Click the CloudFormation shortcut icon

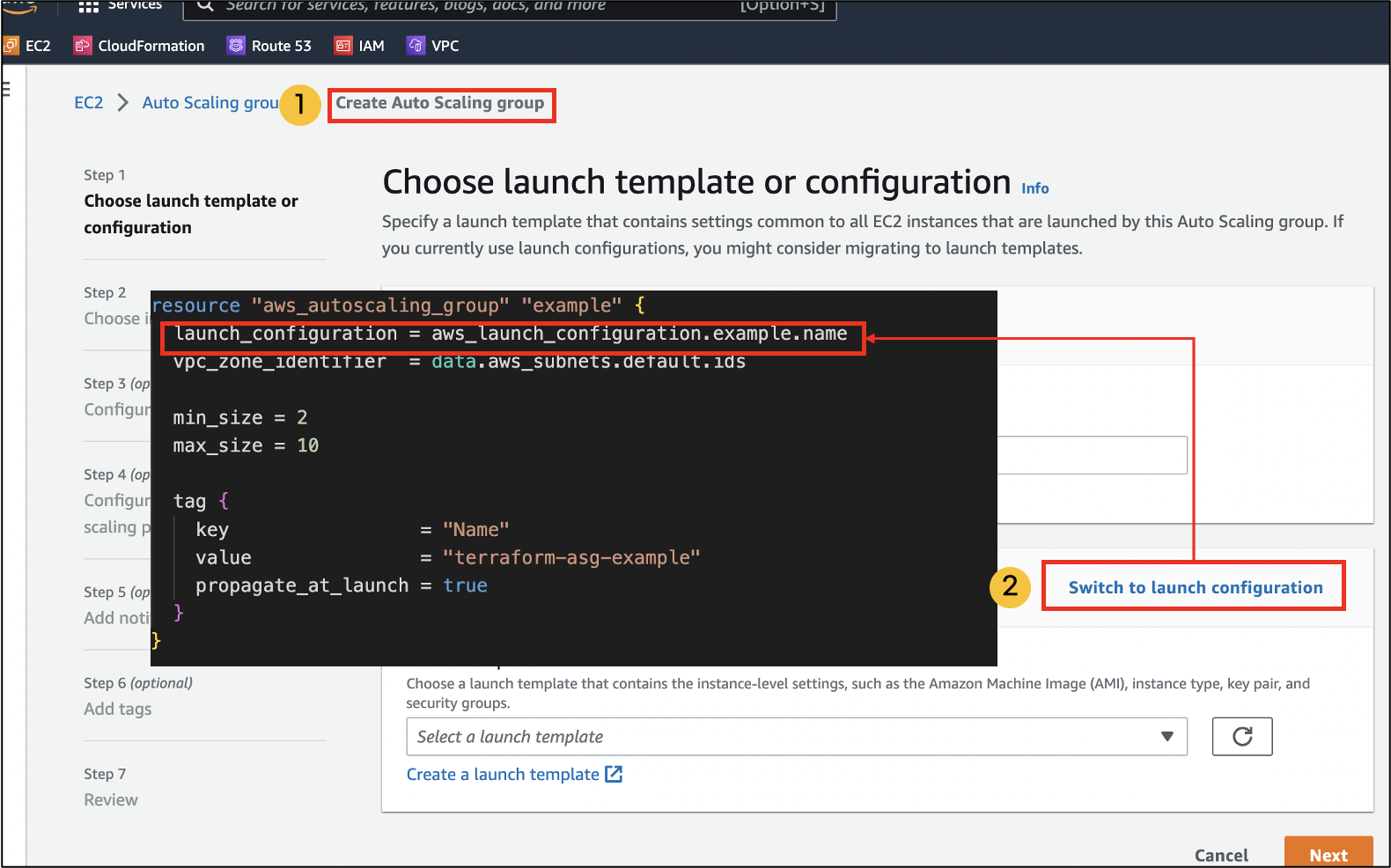coord(82,46)
